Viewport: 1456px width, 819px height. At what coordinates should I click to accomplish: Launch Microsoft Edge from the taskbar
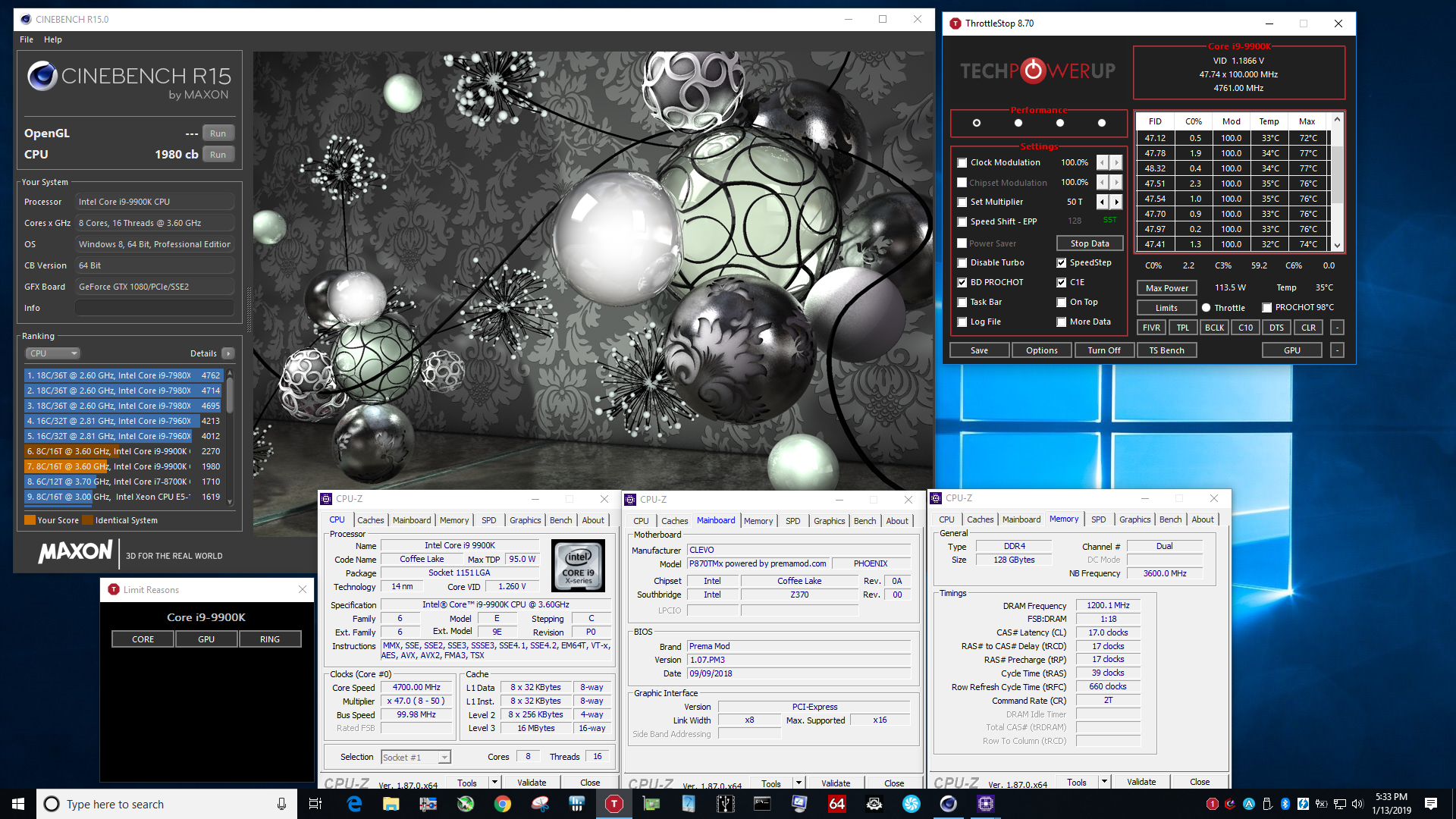[x=354, y=804]
